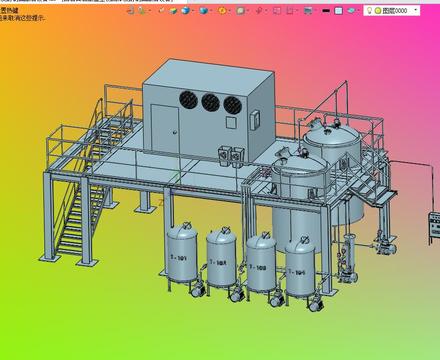Viewport: 440px width, 360px height.
Task: Click the monitor display icon in toolbar
Action: tap(308, 11)
